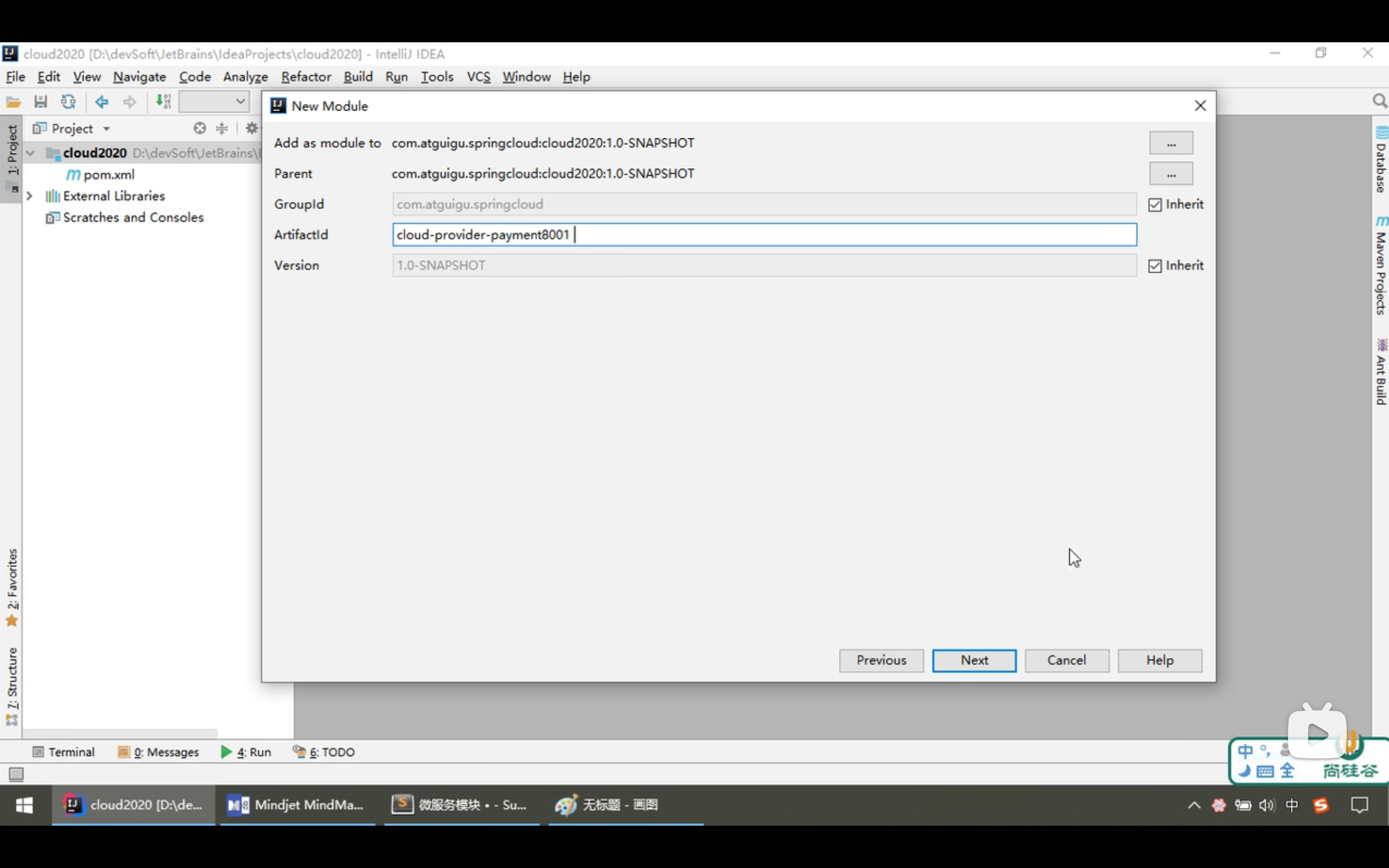Expand the External Libraries tree node
The image size is (1389, 868).
pyautogui.click(x=29, y=196)
